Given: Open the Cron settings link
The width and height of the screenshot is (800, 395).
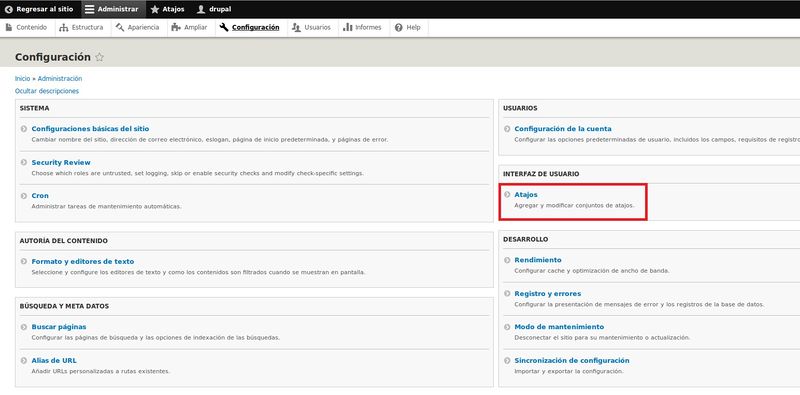Looking at the screenshot, I should [40, 196].
